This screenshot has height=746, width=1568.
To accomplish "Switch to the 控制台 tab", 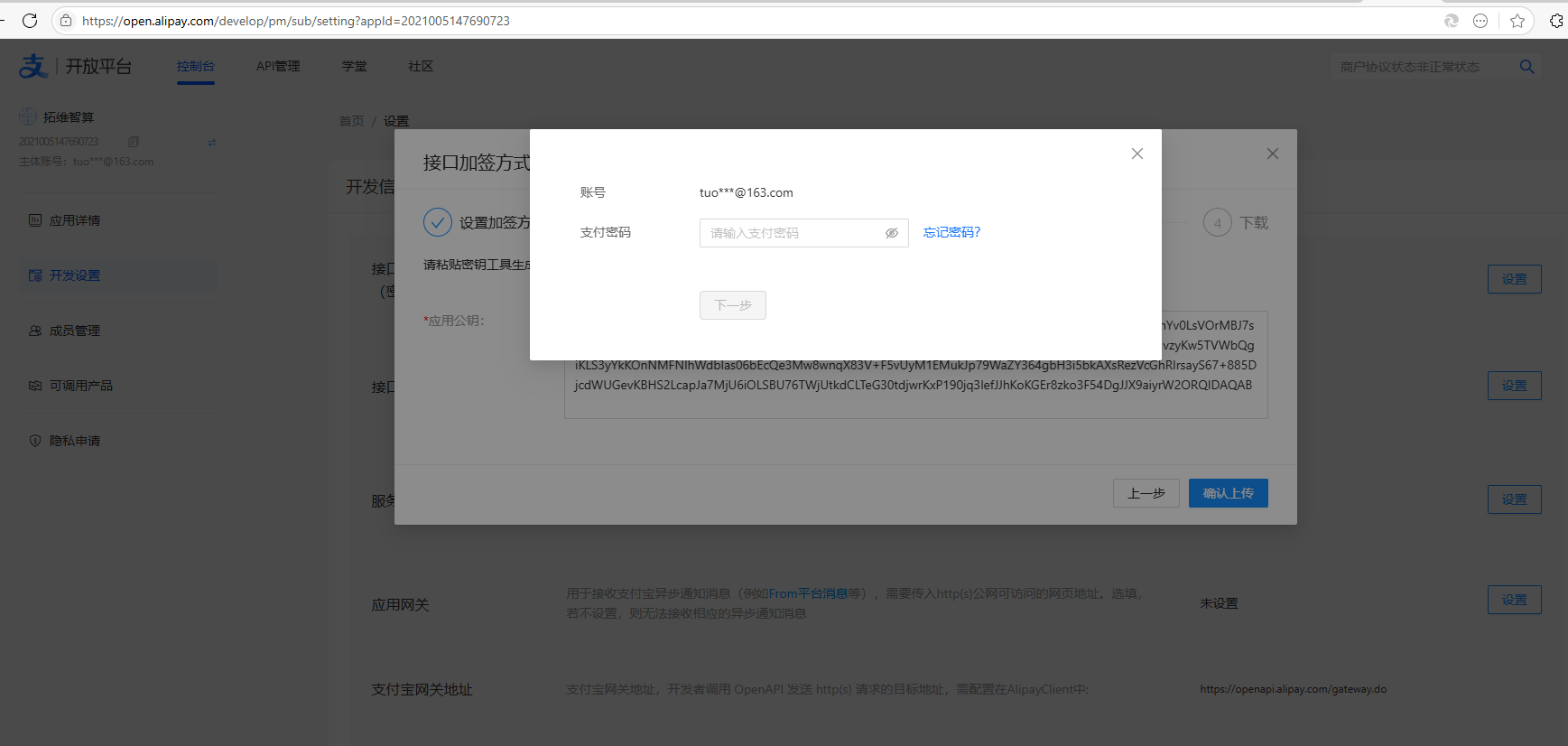I will tap(196, 66).
